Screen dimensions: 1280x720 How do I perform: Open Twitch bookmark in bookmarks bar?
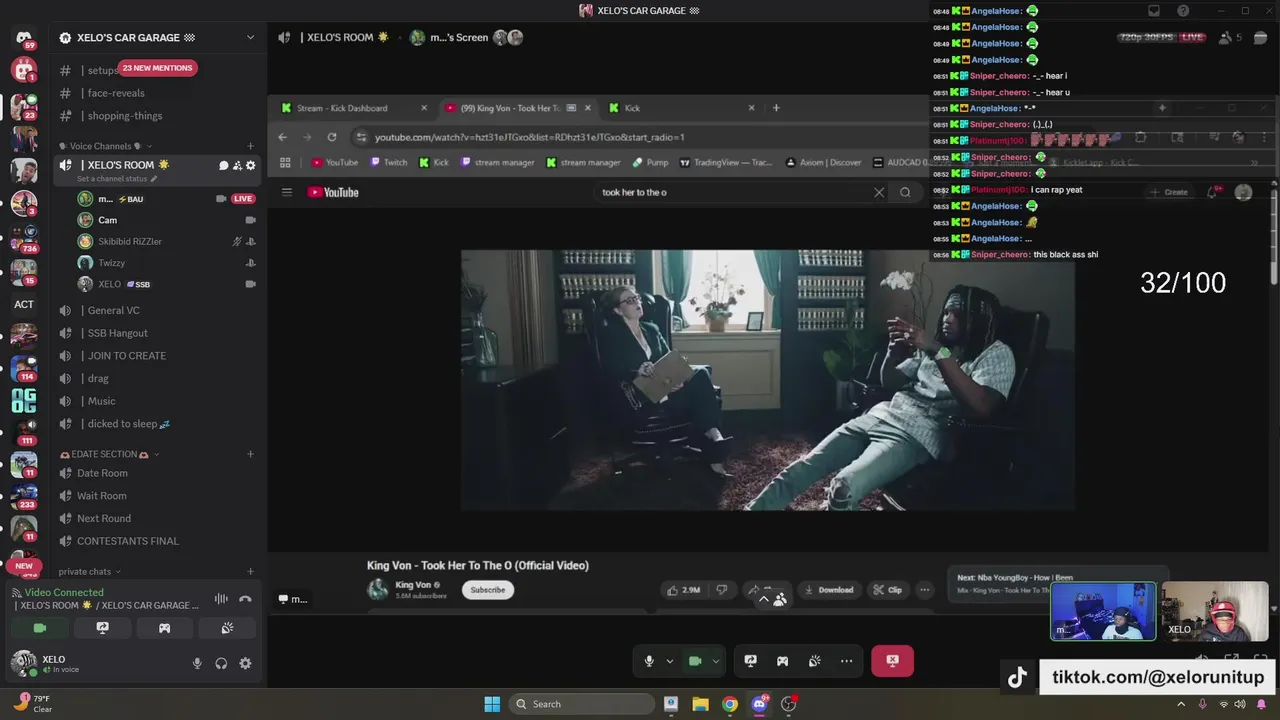click(388, 162)
